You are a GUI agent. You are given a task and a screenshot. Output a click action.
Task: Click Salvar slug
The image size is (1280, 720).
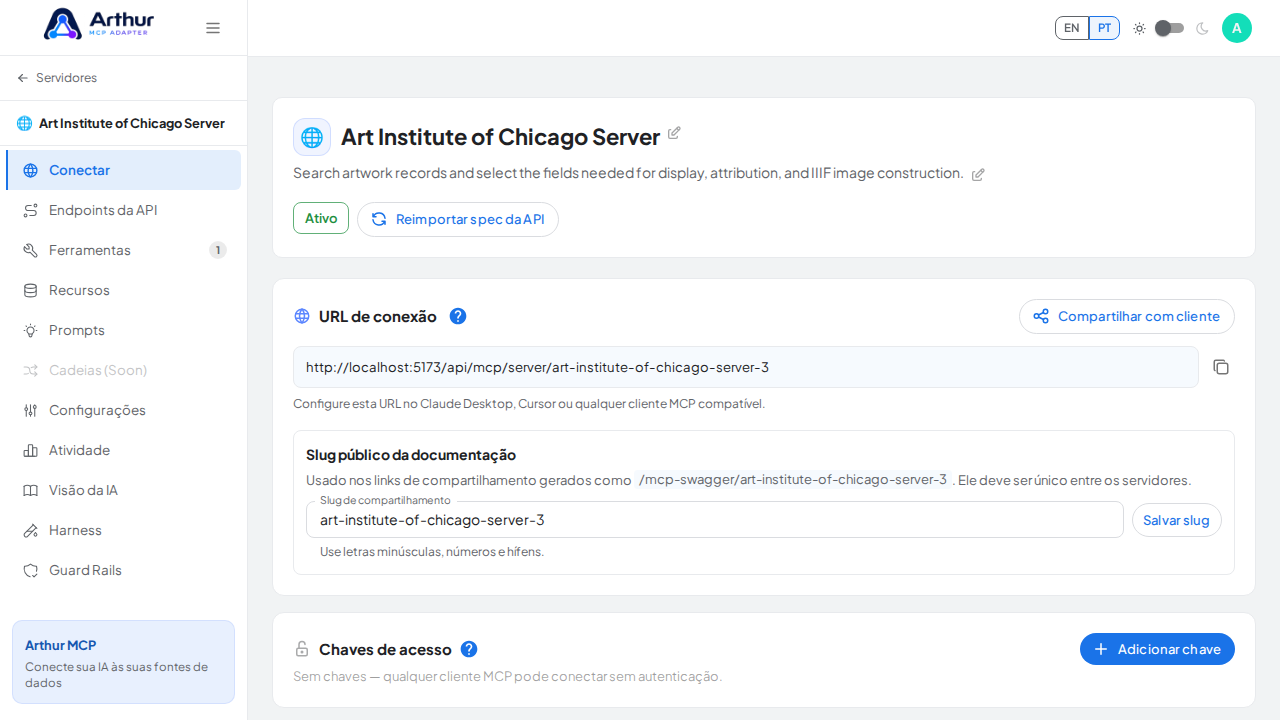click(1177, 520)
